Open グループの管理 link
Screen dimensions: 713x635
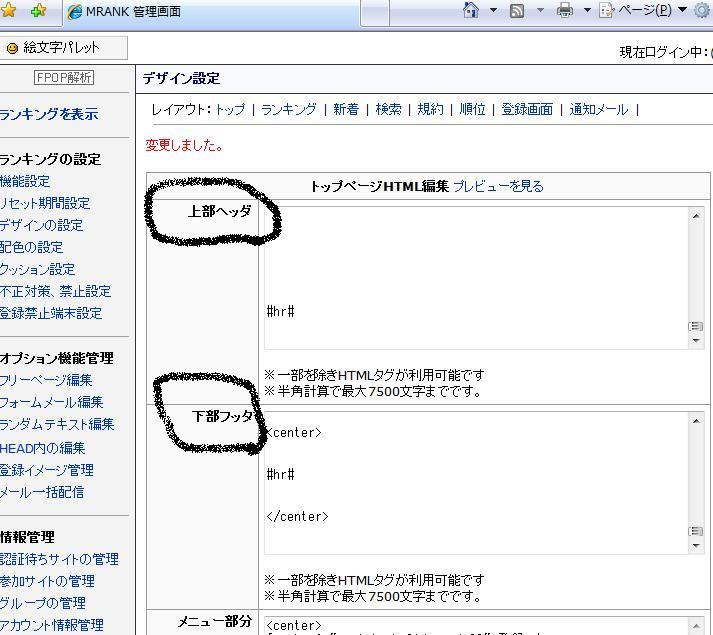point(43,603)
